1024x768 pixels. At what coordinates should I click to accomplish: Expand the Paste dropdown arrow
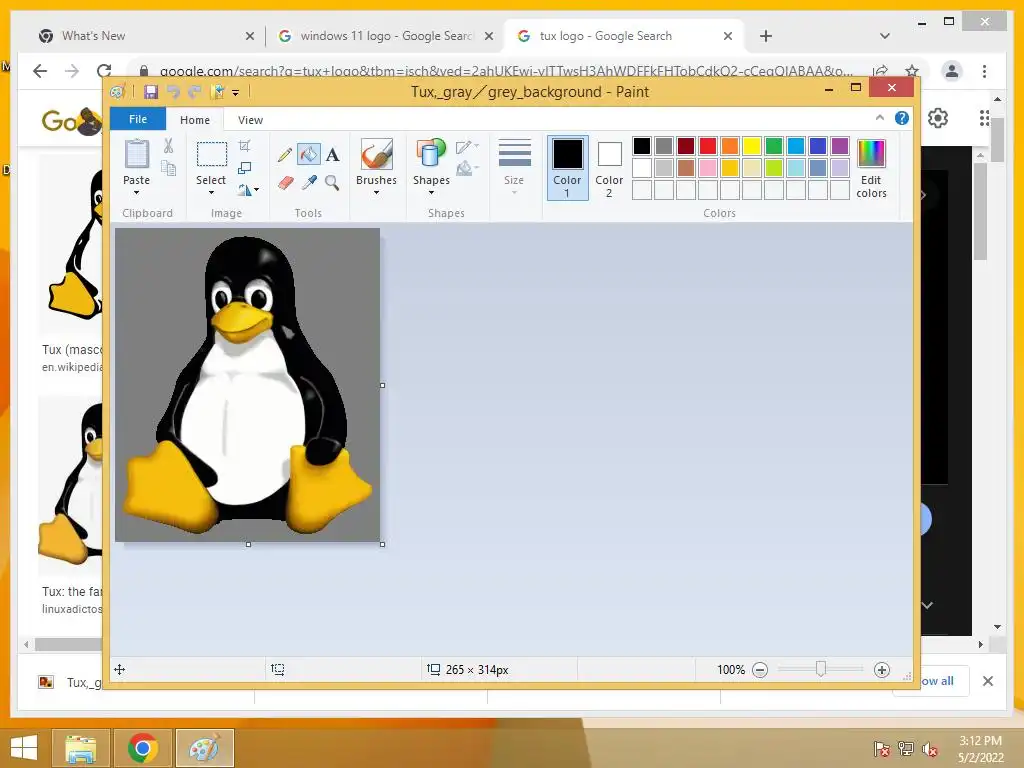point(136,193)
